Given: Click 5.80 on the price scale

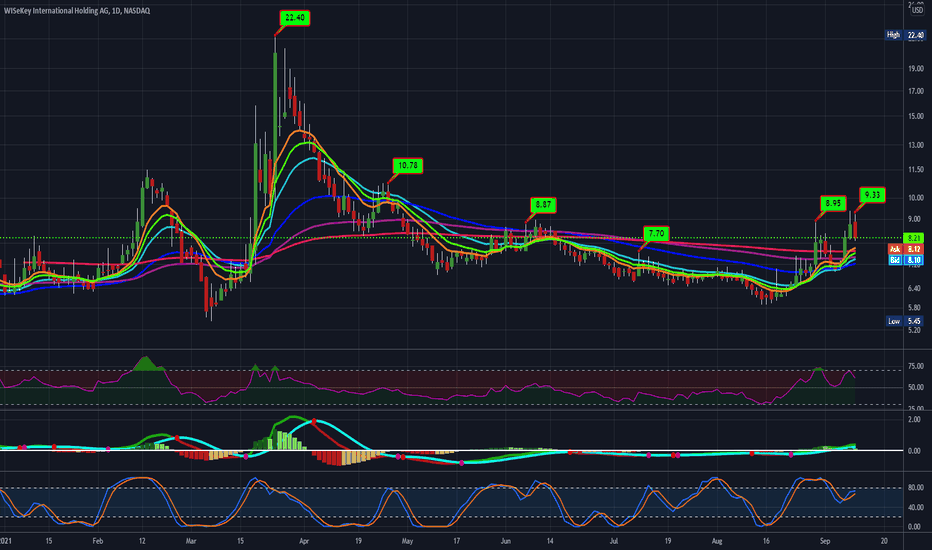Looking at the screenshot, I should (x=915, y=308).
